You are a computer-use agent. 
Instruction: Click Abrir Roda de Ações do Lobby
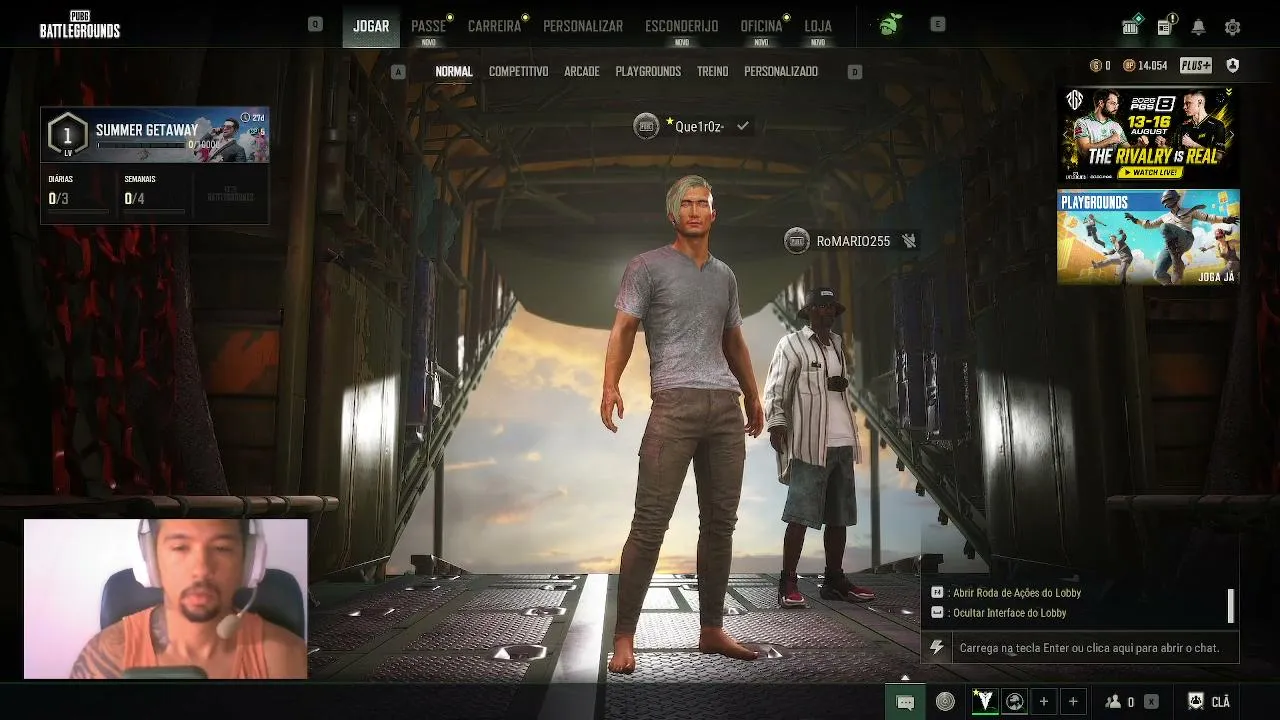pos(1017,593)
